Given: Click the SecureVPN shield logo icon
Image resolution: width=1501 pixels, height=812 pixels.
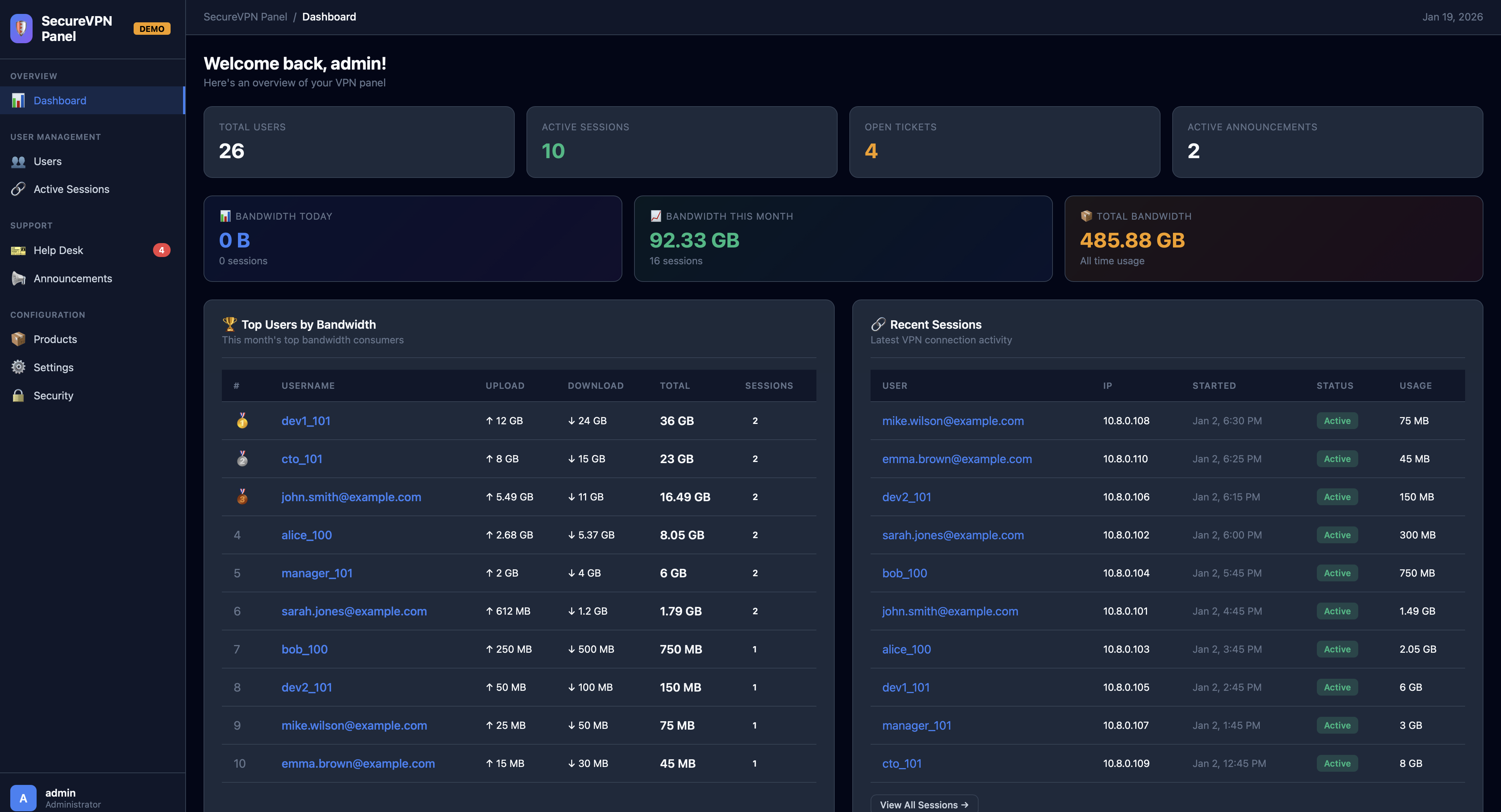Looking at the screenshot, I should [x=22, y=28].
